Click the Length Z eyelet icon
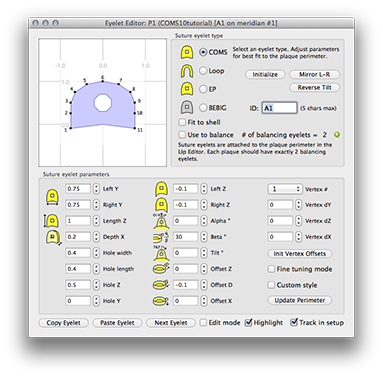This screenshot has width=383, height=377. point(51,221)
